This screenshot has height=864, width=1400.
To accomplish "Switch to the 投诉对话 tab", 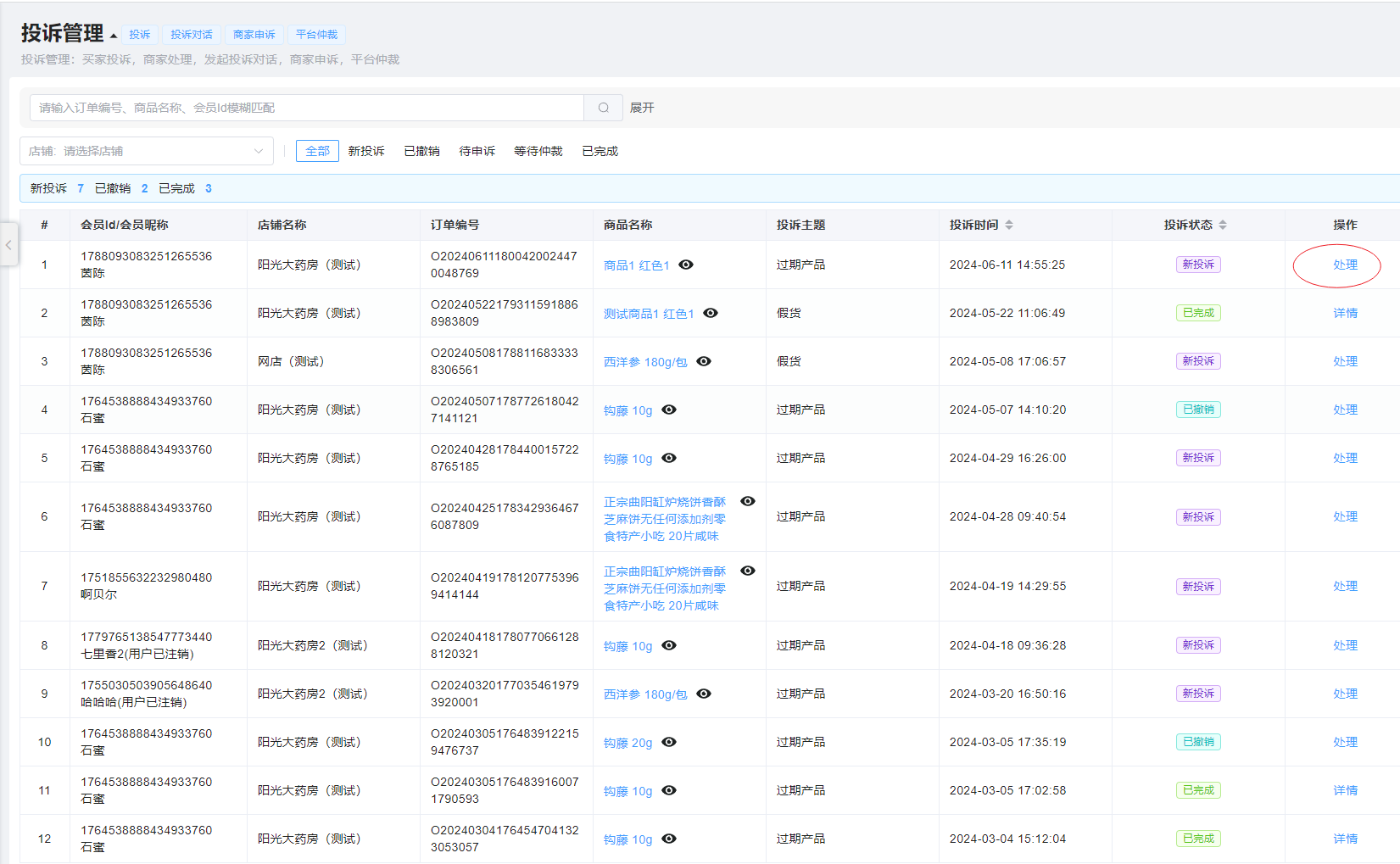I will click(192, 35).
